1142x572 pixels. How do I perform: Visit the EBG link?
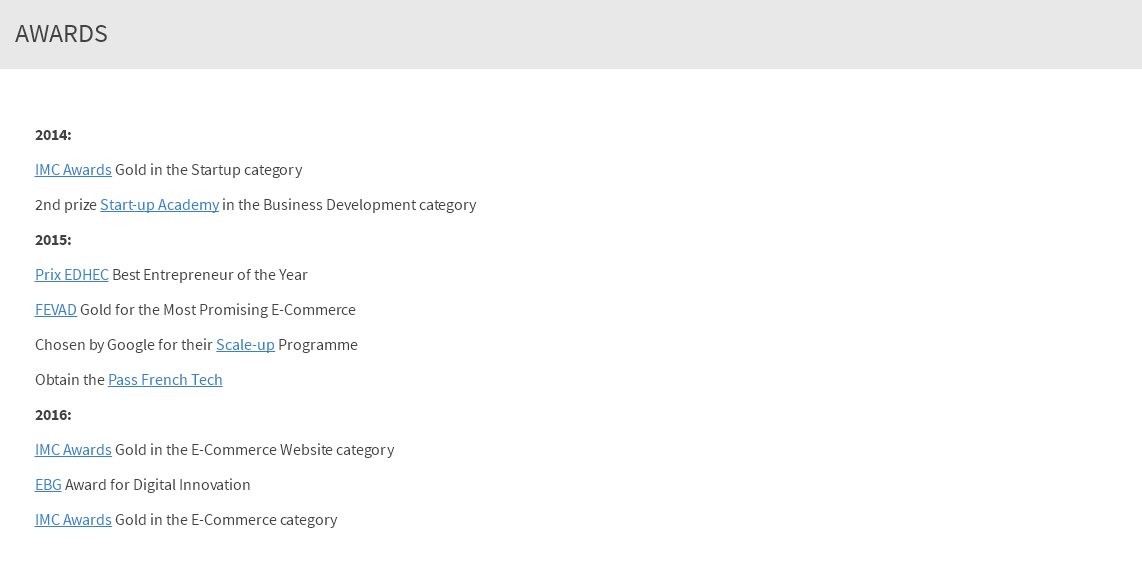pos(48,485)
